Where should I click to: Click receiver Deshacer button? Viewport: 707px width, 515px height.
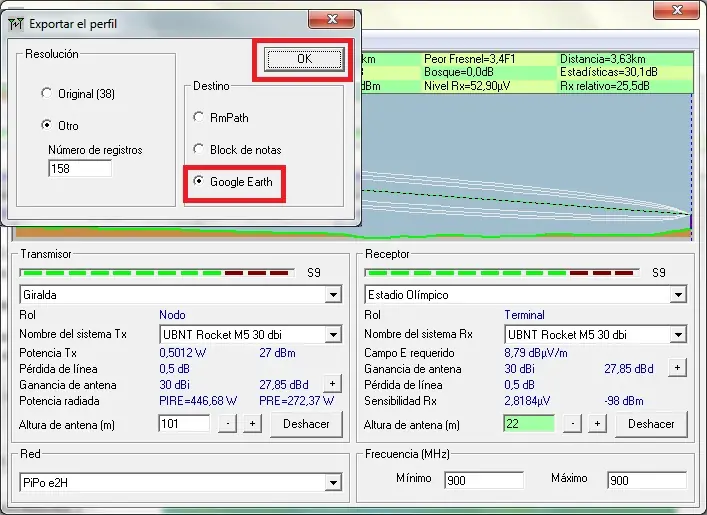pyautogui.click(x=651, y=424)
